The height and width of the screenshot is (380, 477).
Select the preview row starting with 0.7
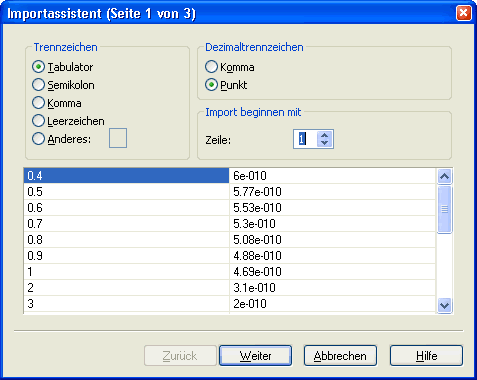click(x=230, y=224)
